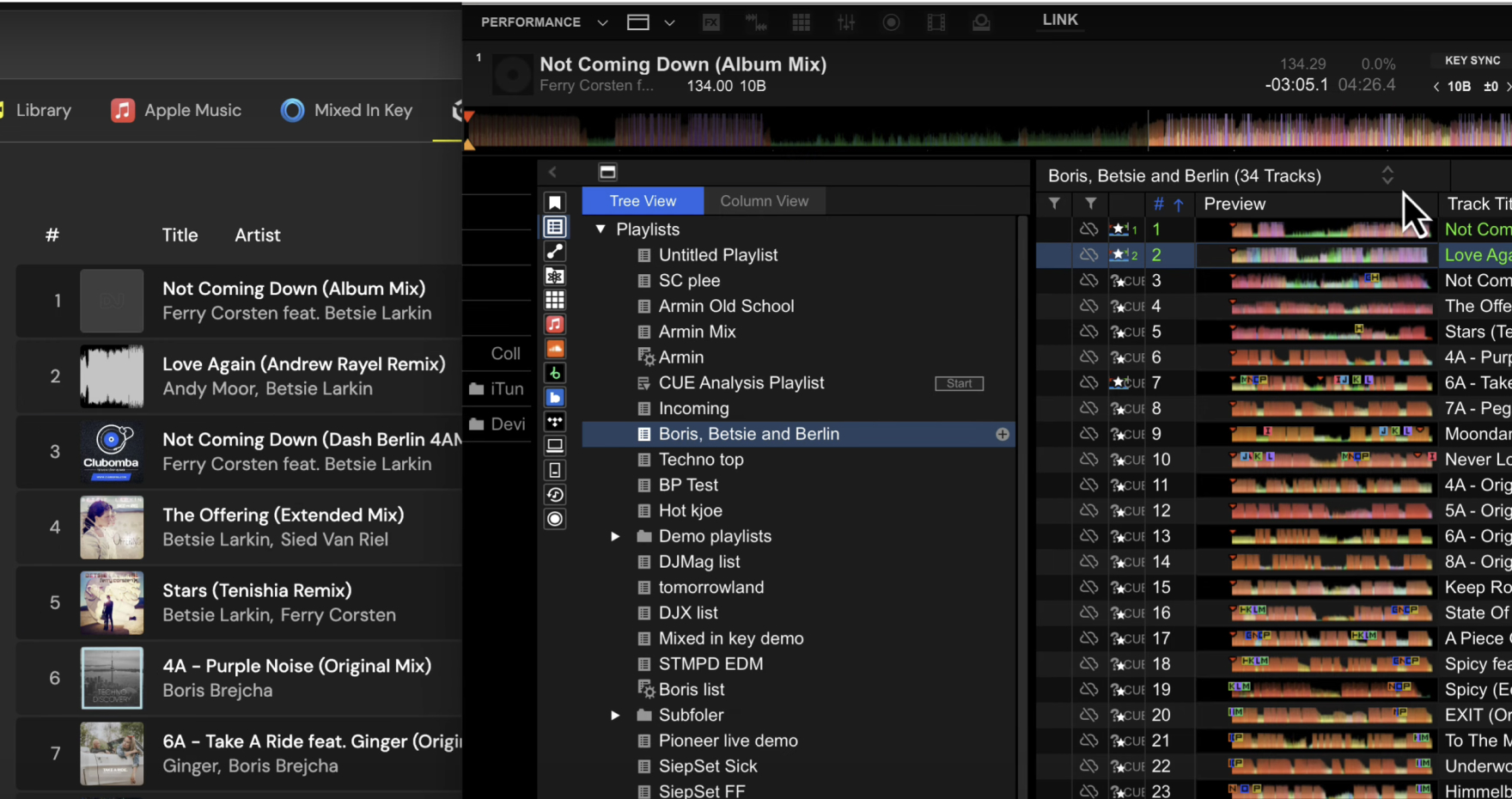This screenshot has width=1512, height=799.
Task: Toggle Key Sync on the loaded deck
Action: point(1470,59)
